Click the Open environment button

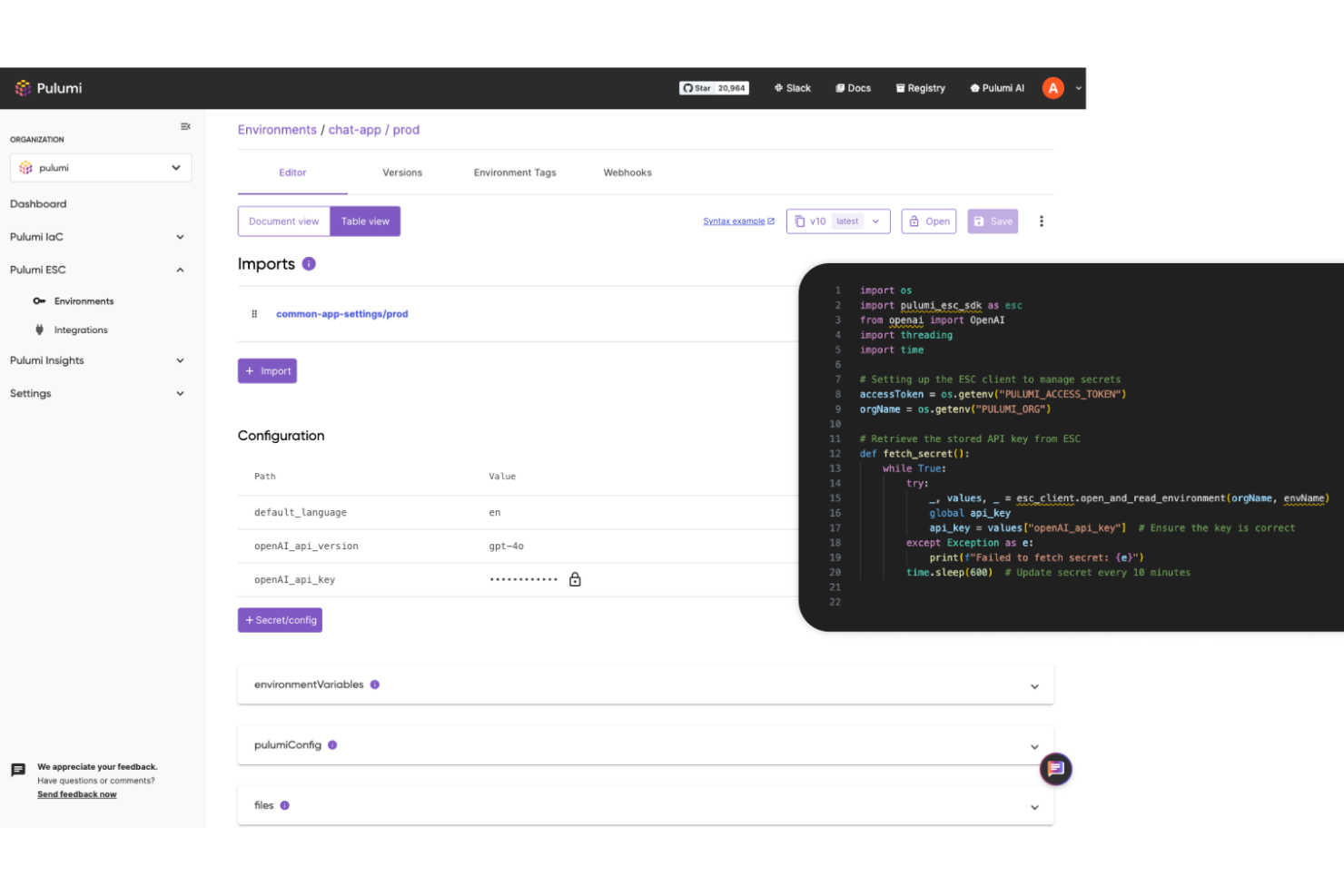click(929, 222)
